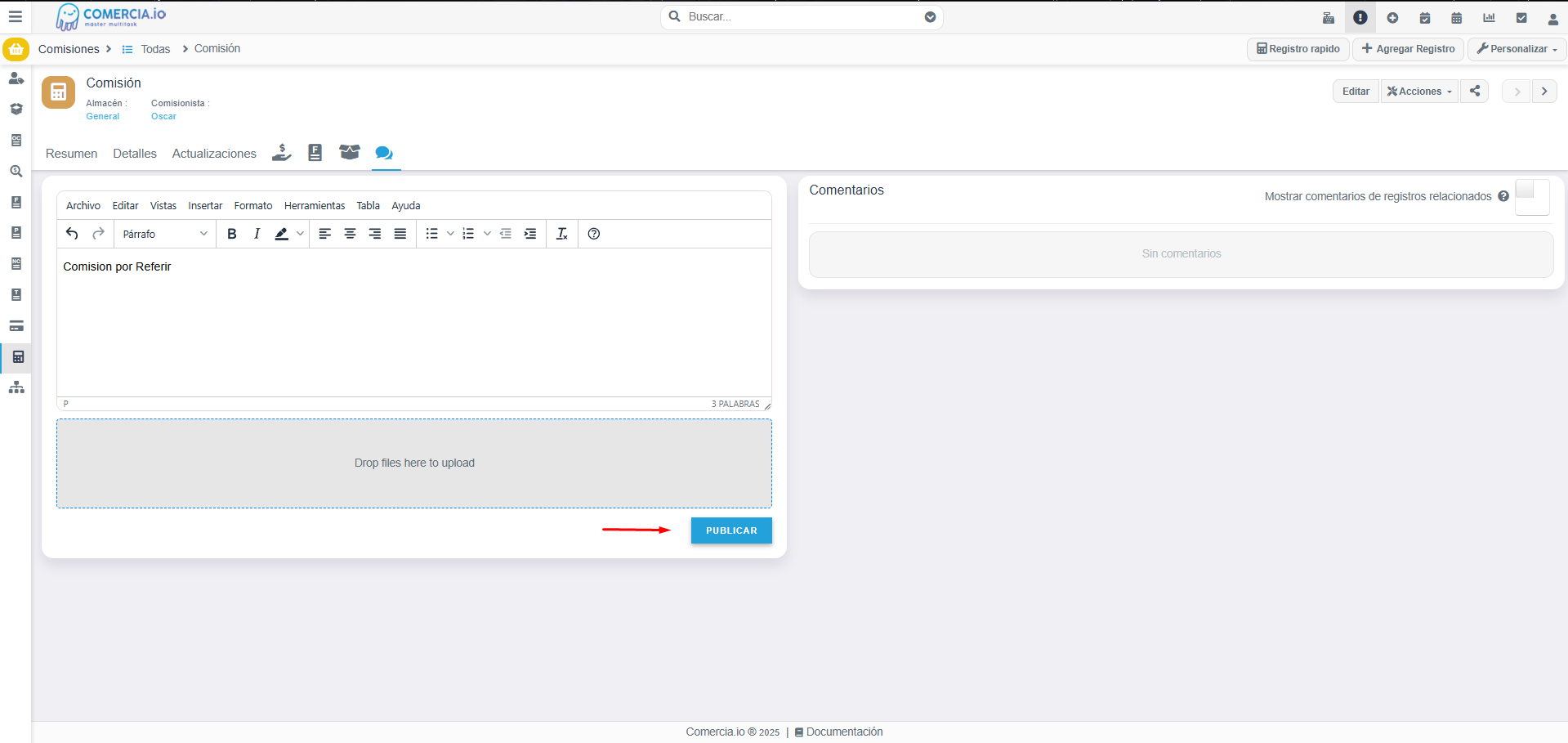Open the credit card payments sidebar icon
The width and height of the screenshot is (1568, 743).
16,326
